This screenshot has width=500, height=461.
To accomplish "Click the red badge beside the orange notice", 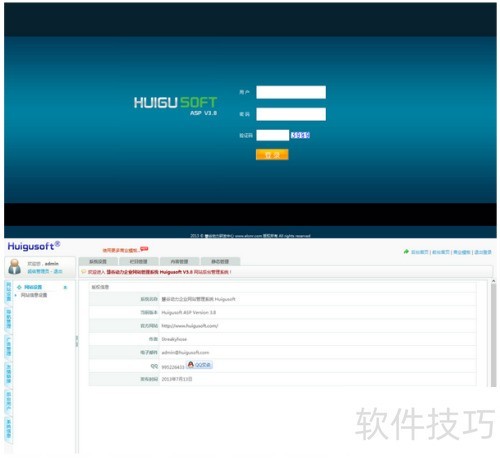I will click(144, 249).
